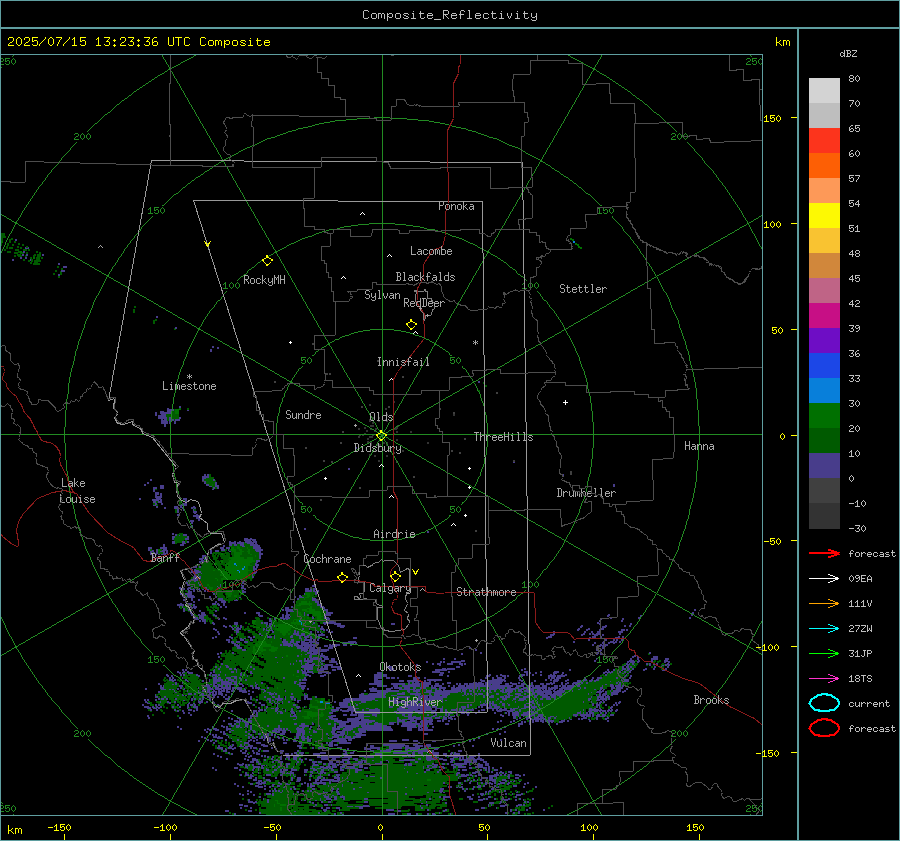The width and height of the screenshot is (900, 841).
Task: Click the white asterisk marker above Limestone
Action: click(189, 377)
